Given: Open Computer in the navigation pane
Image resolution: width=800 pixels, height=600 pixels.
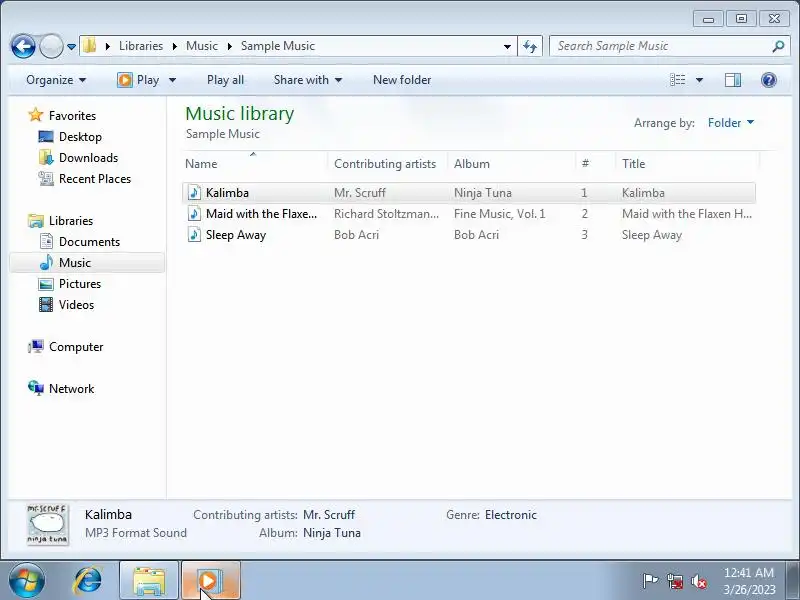Looking at the screenshot, I should point(76,347).
